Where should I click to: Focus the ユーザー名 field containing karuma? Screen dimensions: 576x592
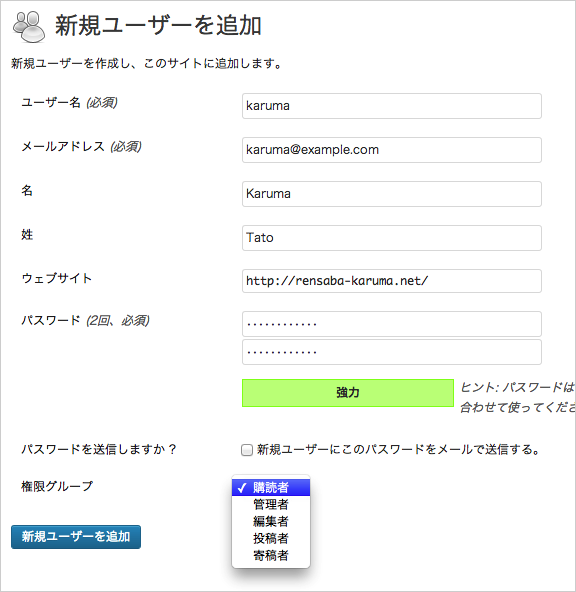392,106
